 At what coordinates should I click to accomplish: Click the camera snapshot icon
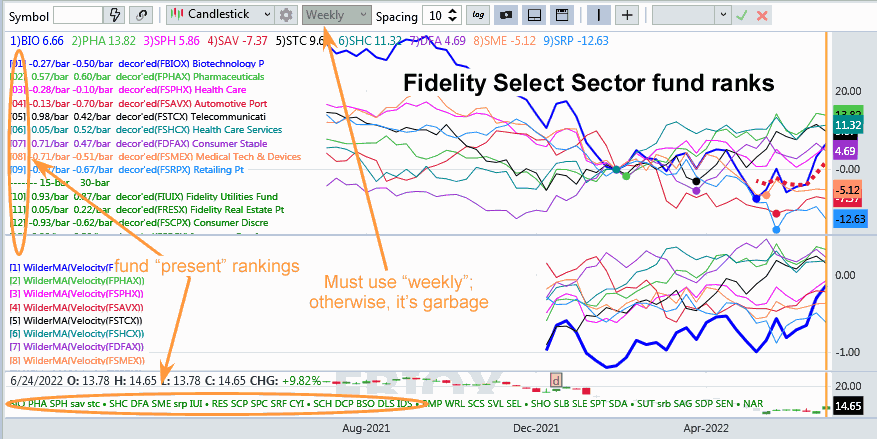507,15
